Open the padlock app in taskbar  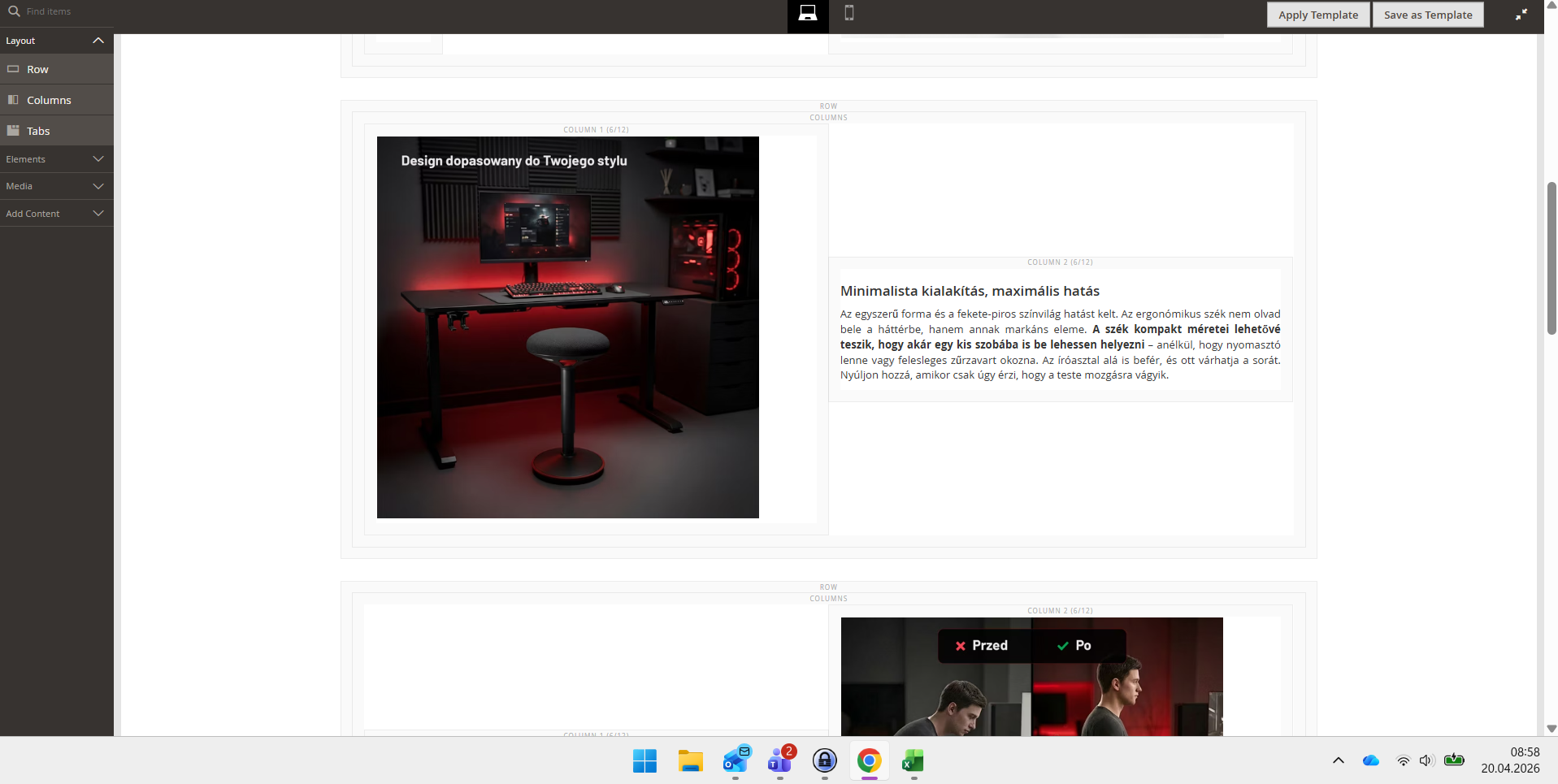tap(825, 760)
